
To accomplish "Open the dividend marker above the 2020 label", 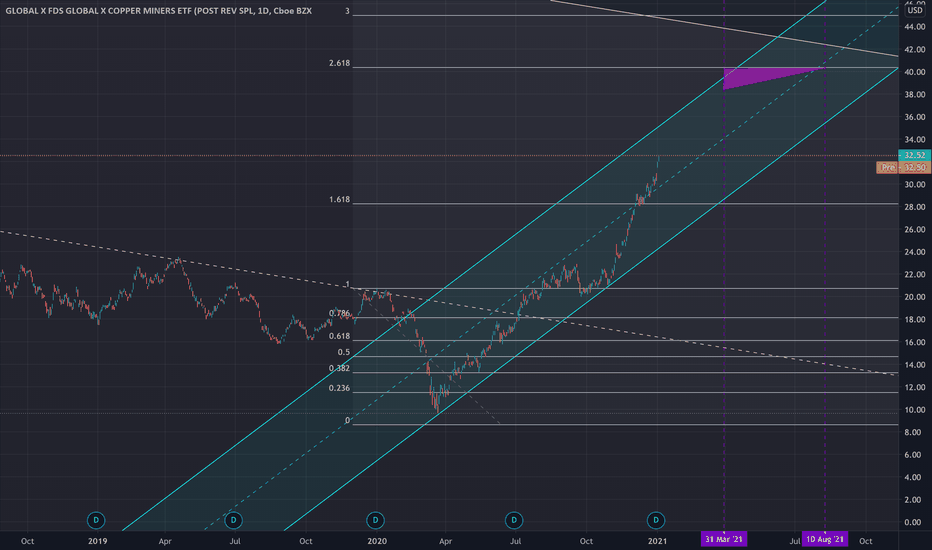I will click(x=375, y=520).
